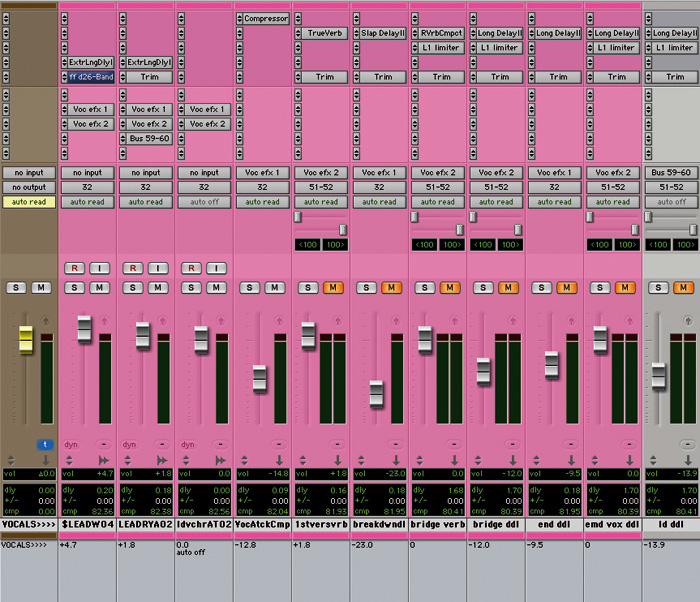Click the yellow VOCALS volume fader
The width and height of the screenshot is (700, 602).
[27, 340]
